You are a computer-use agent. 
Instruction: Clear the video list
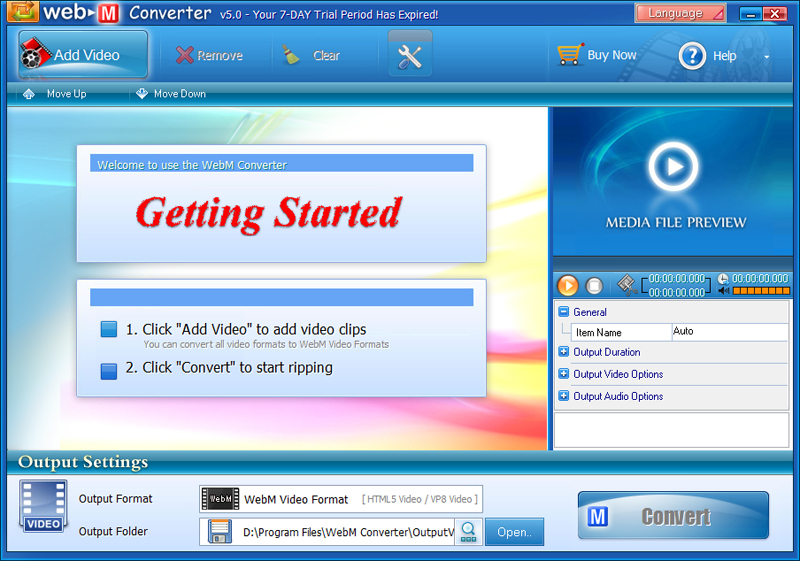click(x=311, y=56)
